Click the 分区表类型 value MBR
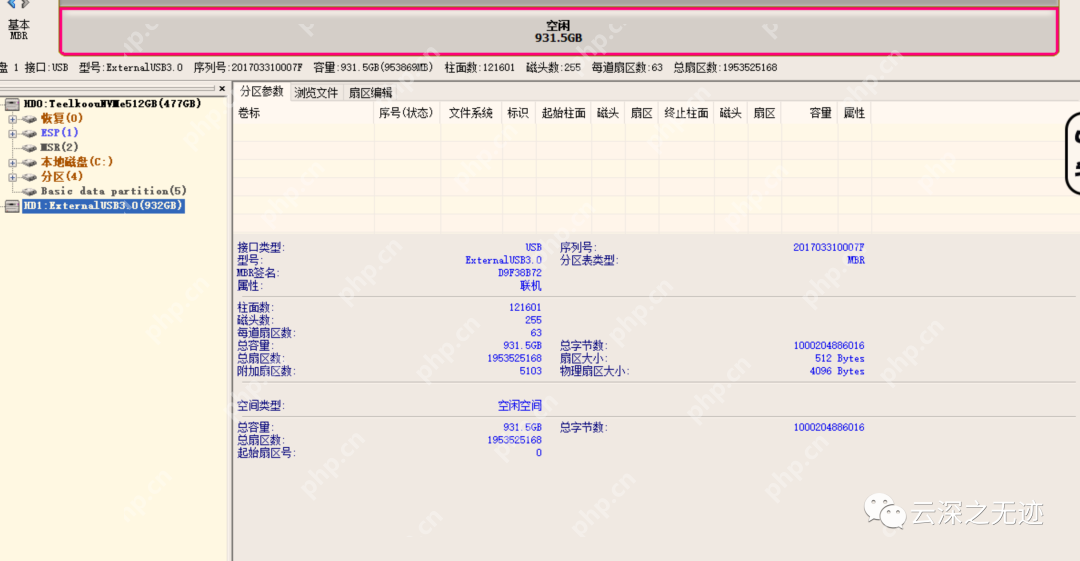This screenshot has width=1080, height=561. [x=856, y=261]
